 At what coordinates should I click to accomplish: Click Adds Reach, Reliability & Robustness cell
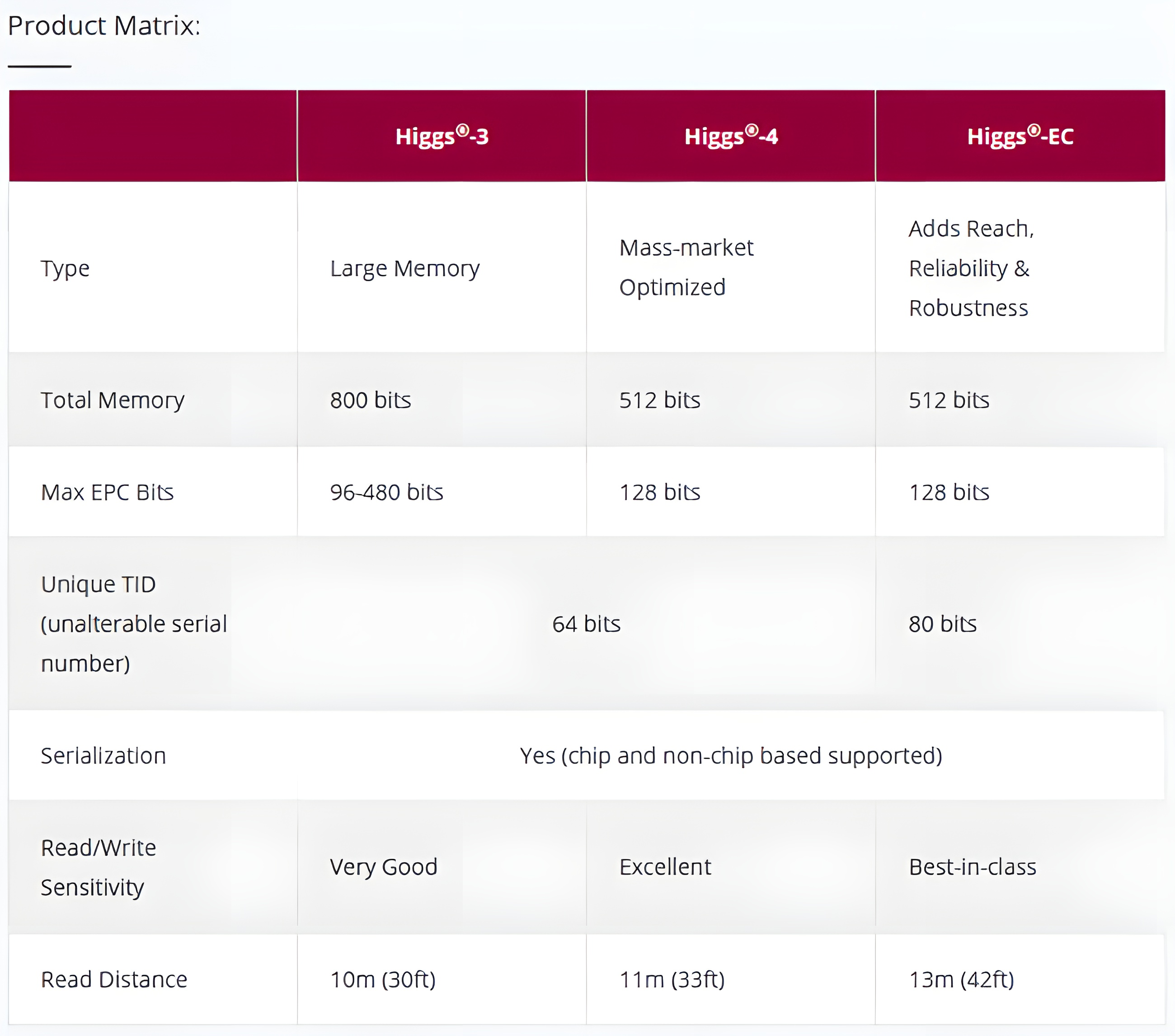(971, 268)
